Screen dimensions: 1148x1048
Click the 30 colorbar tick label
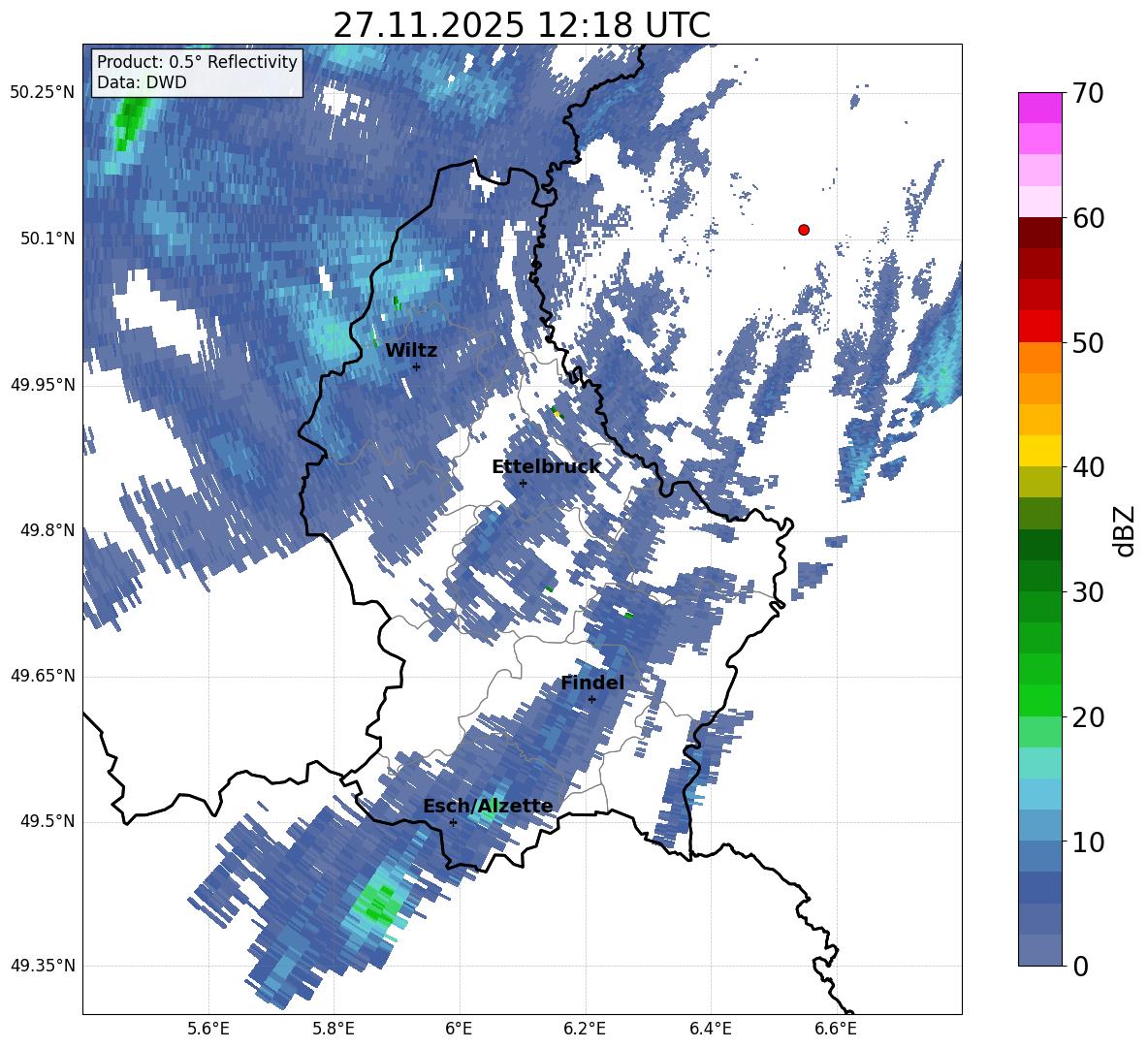click(1089, 592)
